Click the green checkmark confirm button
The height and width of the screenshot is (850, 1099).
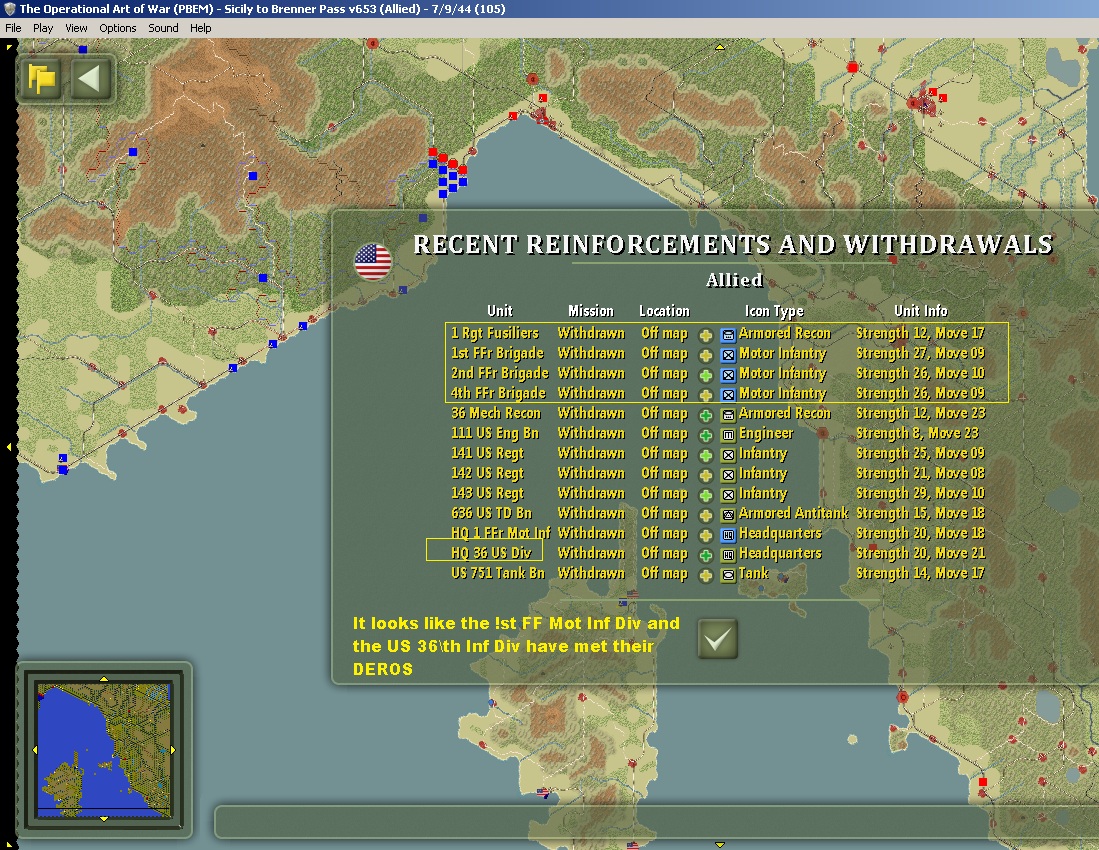pyautogui.click(x=718, y=638)
